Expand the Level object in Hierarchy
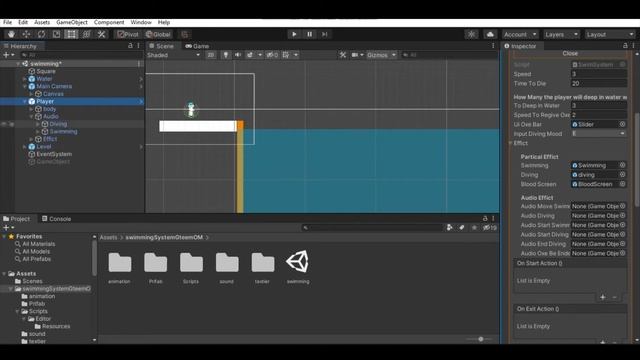The width and height of the screenshot is (640, 360). (24, 147)
